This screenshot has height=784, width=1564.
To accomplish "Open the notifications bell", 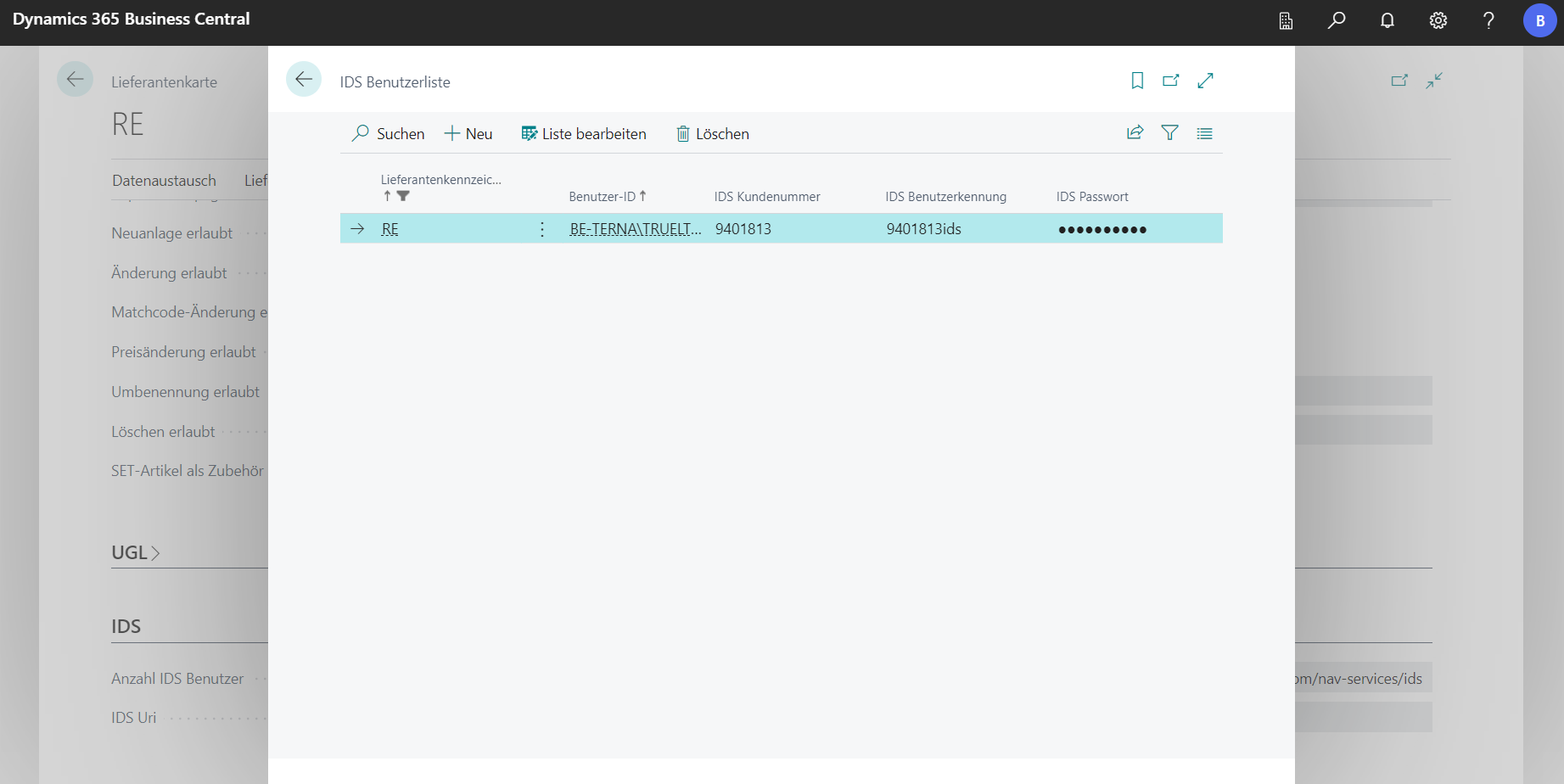I will tap(1387, 20).
